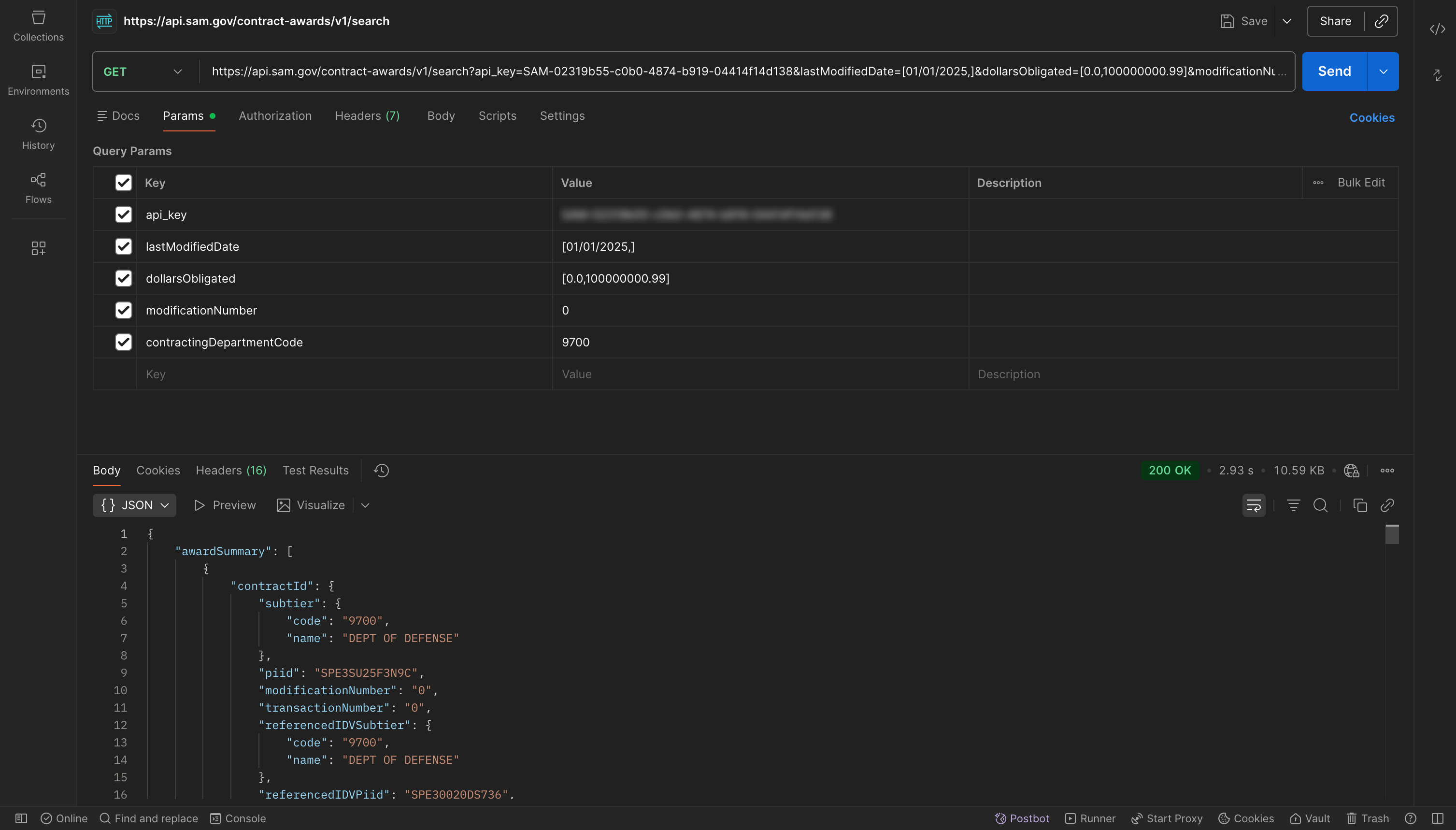Open the Test Results tab
1456x830 pixels.
point(316,470)
